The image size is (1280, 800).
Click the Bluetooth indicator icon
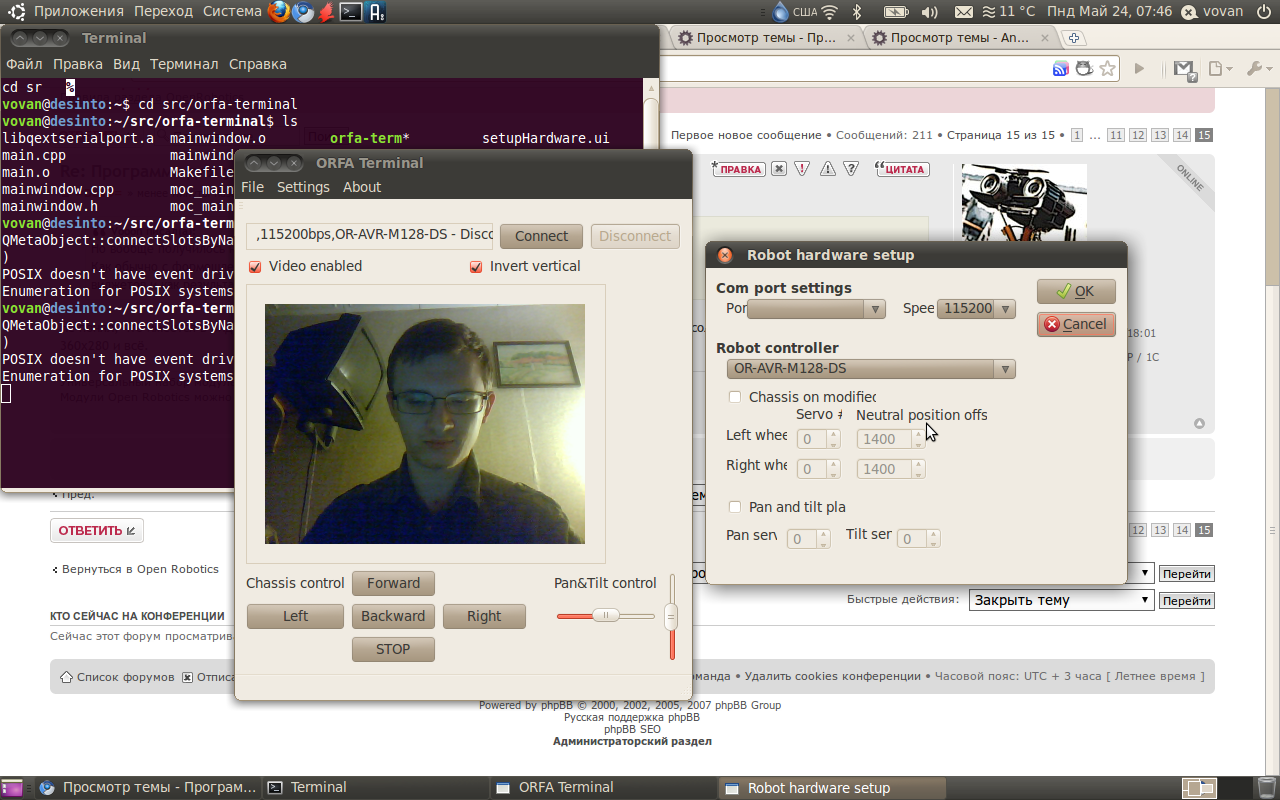coord(857,12)
